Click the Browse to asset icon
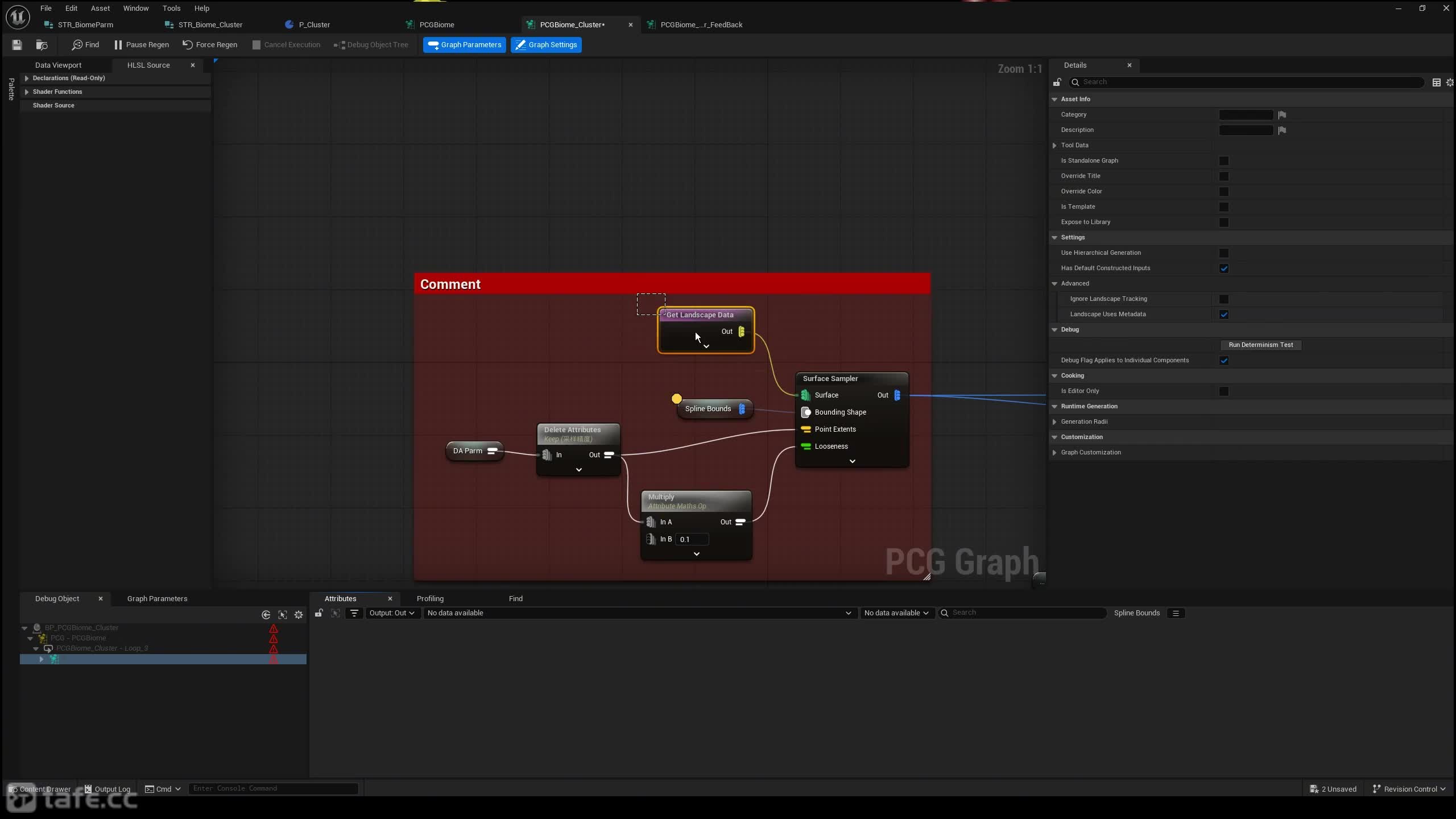Viewport: 1456px width, 819px height. [42, 44]
